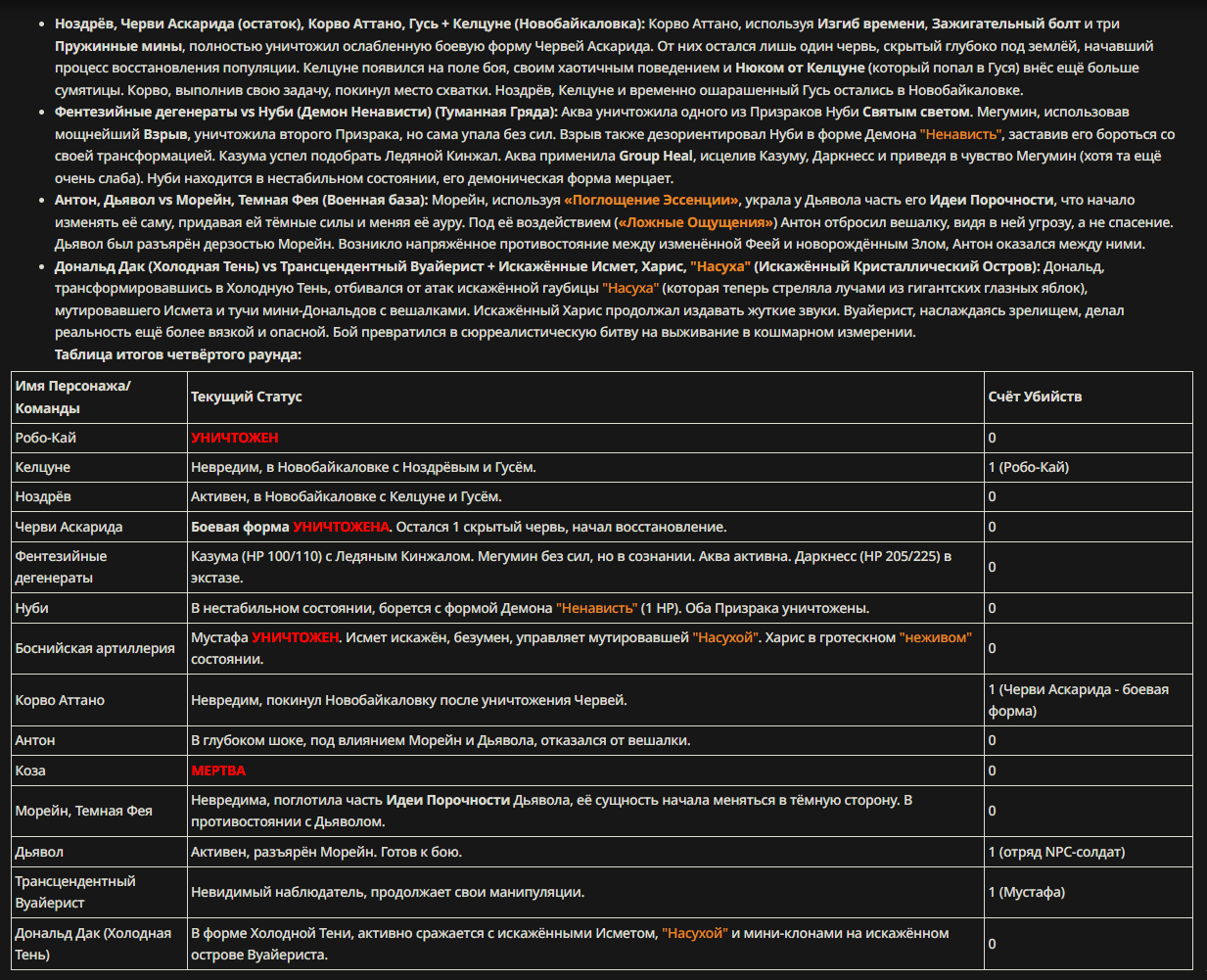The image size is (1207, 980).
Task: Select the 'Ноздрёв' name cell in the table
Action: 99,496
